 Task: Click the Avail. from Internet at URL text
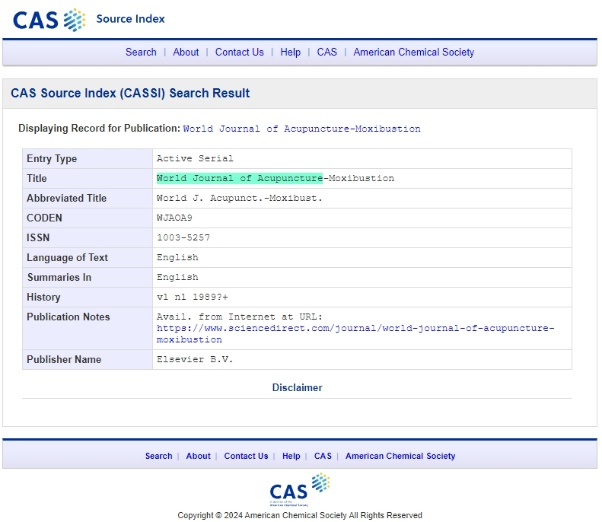(x=240, y=317)
